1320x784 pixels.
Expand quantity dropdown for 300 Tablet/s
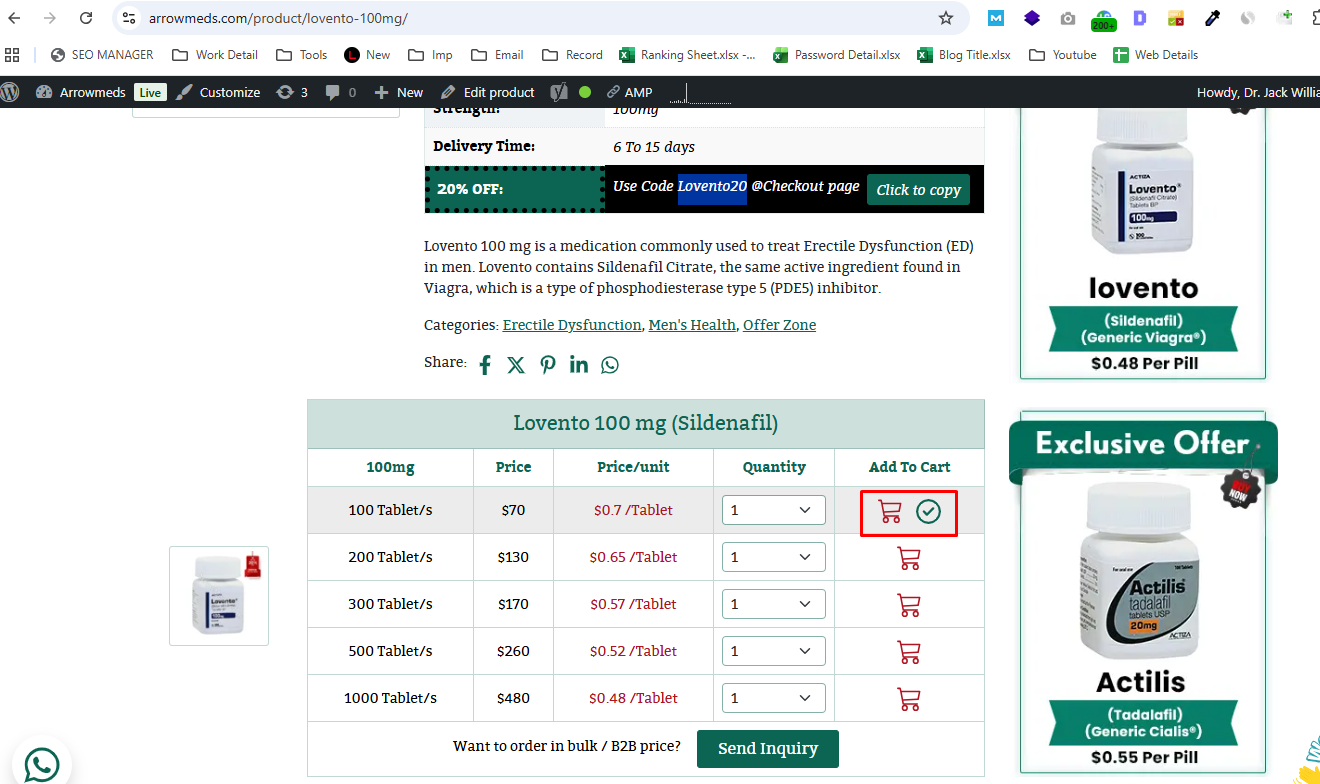[773, 604]
